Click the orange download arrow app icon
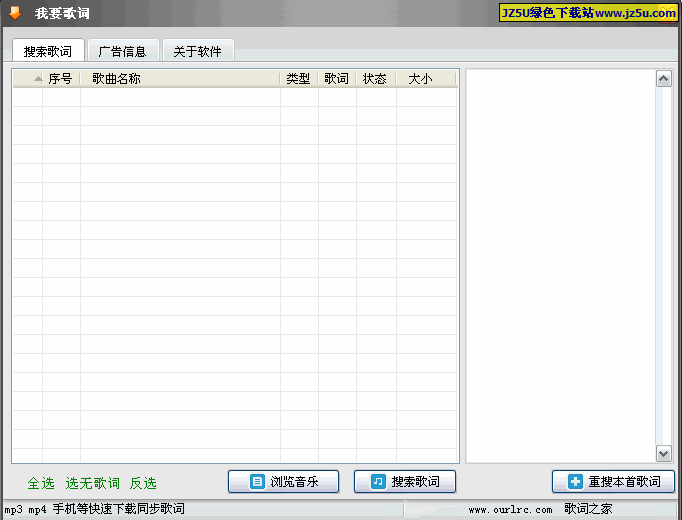Screen dimensions: 682x520 click(x=15, y=13)
